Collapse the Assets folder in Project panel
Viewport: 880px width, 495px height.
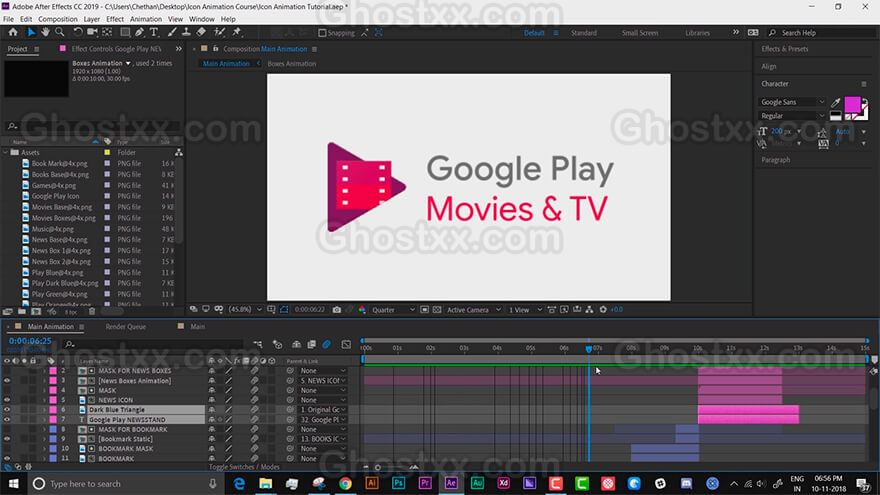6,153
